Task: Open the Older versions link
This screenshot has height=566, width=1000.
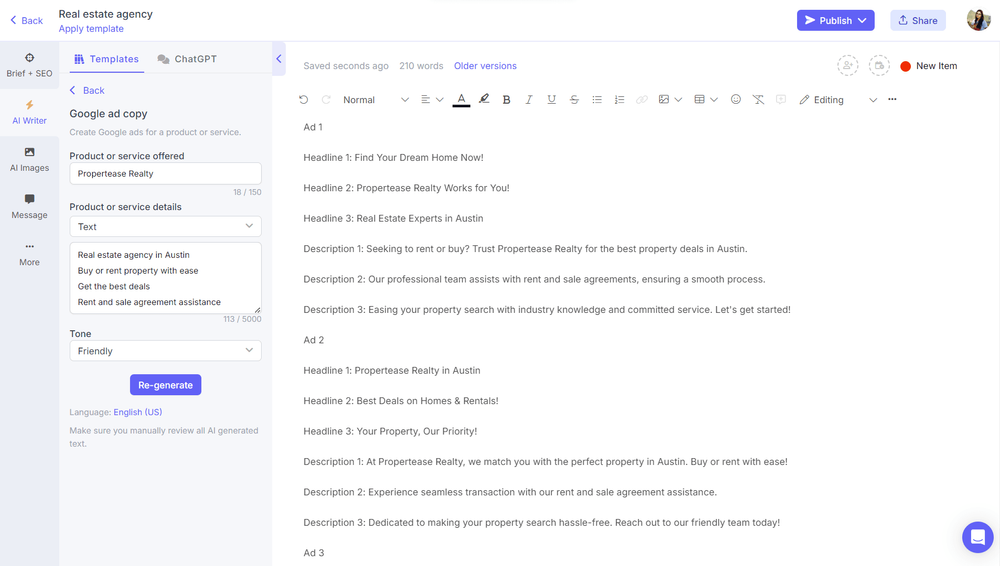Action: (485, 66)
